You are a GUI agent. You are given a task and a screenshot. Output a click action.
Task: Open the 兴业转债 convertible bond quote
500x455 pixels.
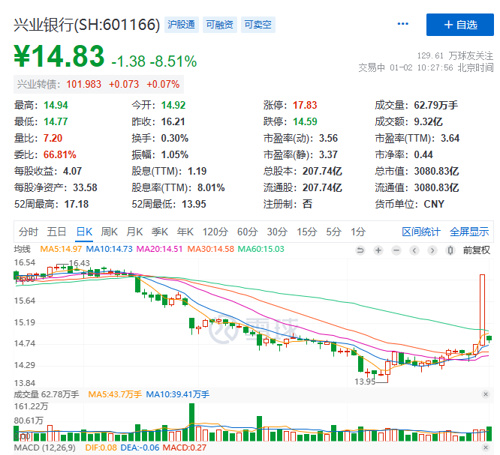coord(98,84)
